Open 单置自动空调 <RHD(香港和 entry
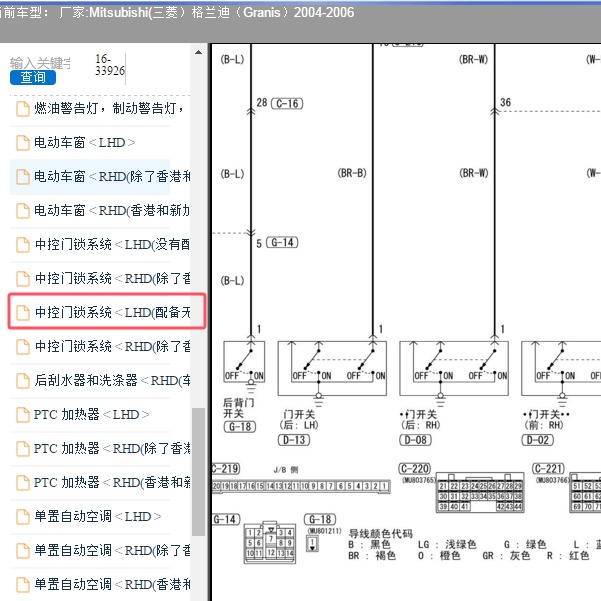 click(112, 584)
